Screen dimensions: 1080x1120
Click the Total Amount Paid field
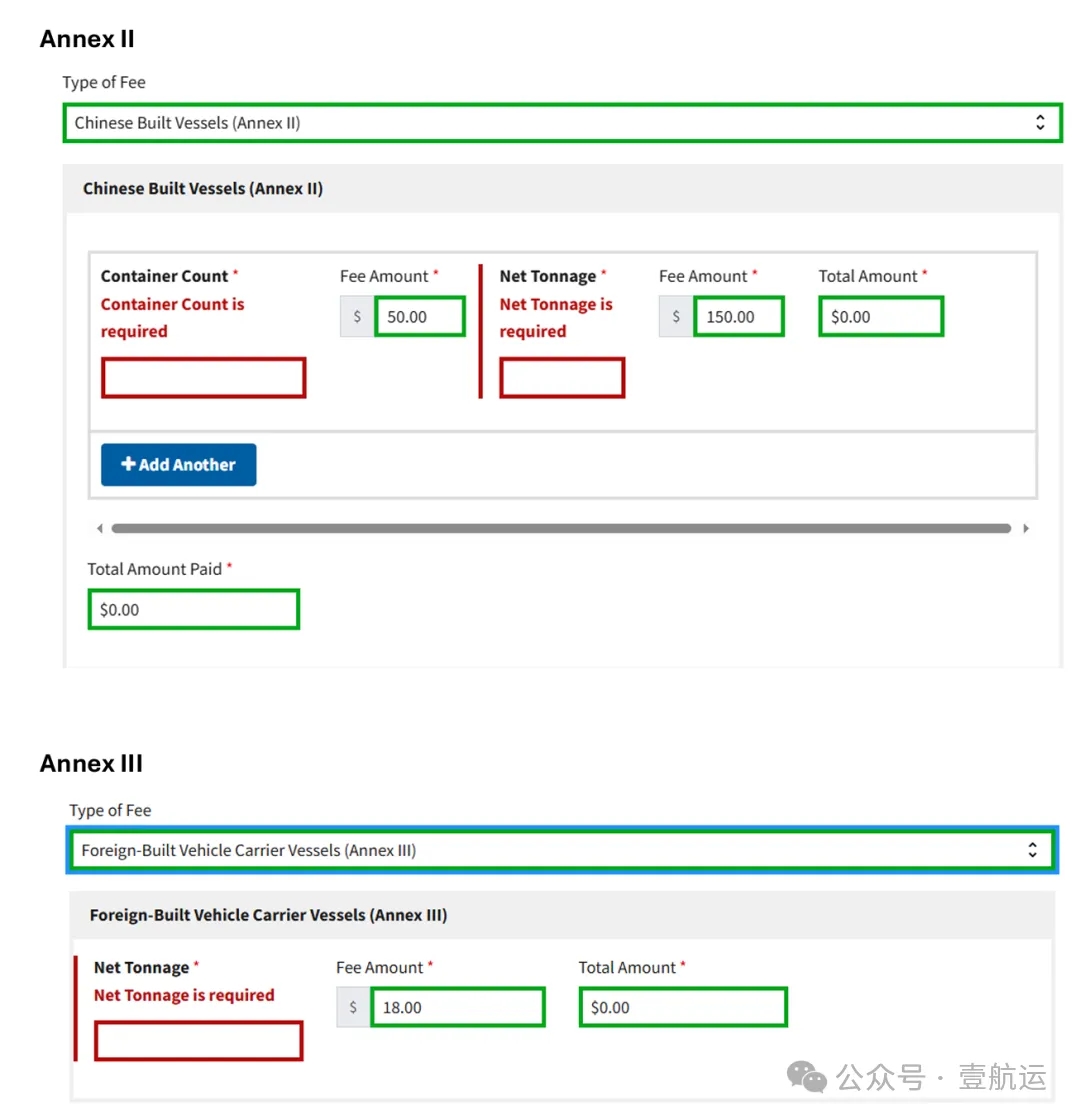point(194,609)
